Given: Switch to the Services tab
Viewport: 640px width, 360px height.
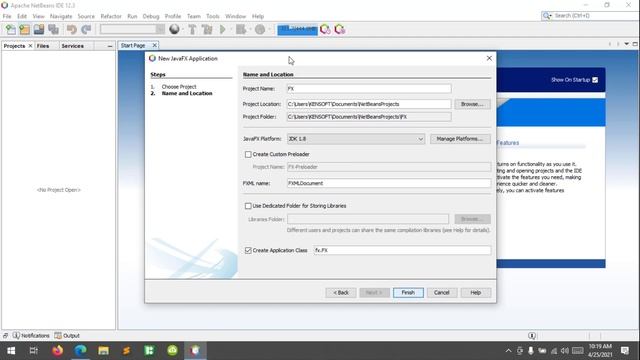Looking at the screenshot, I should 73,46.
